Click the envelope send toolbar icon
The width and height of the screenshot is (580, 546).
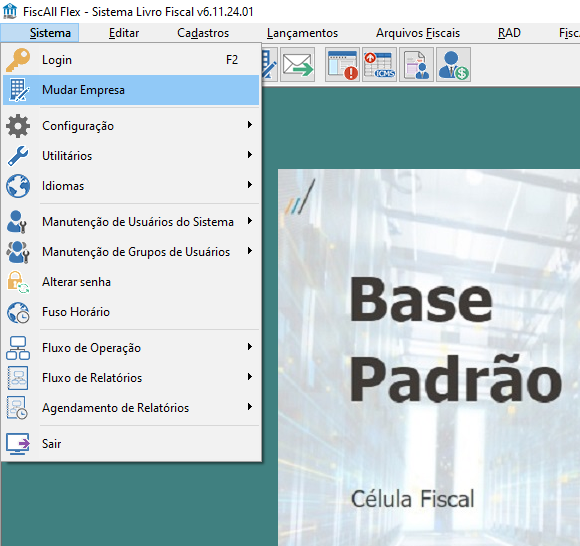(x=297, y=65)
